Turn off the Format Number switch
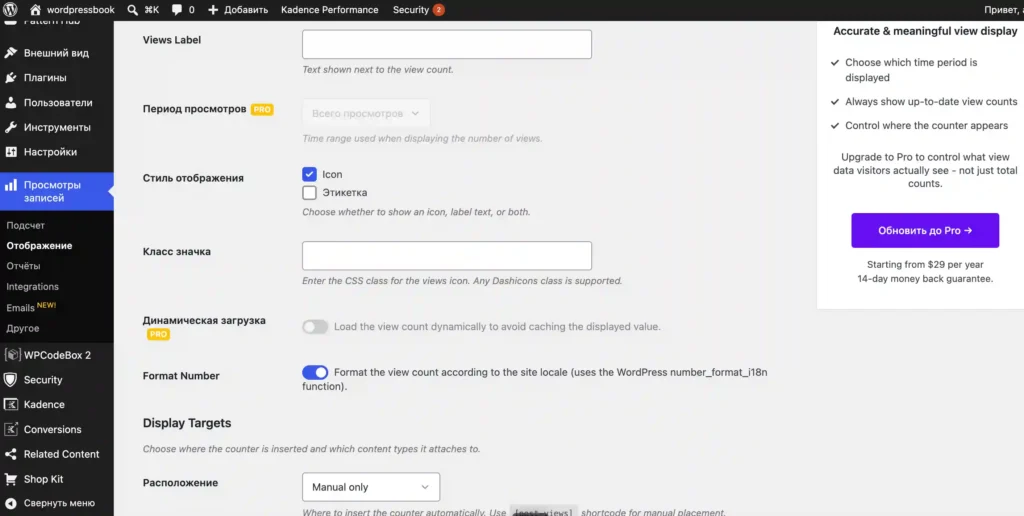Screen dimensions: 1024x516 [x=315, y=372]
